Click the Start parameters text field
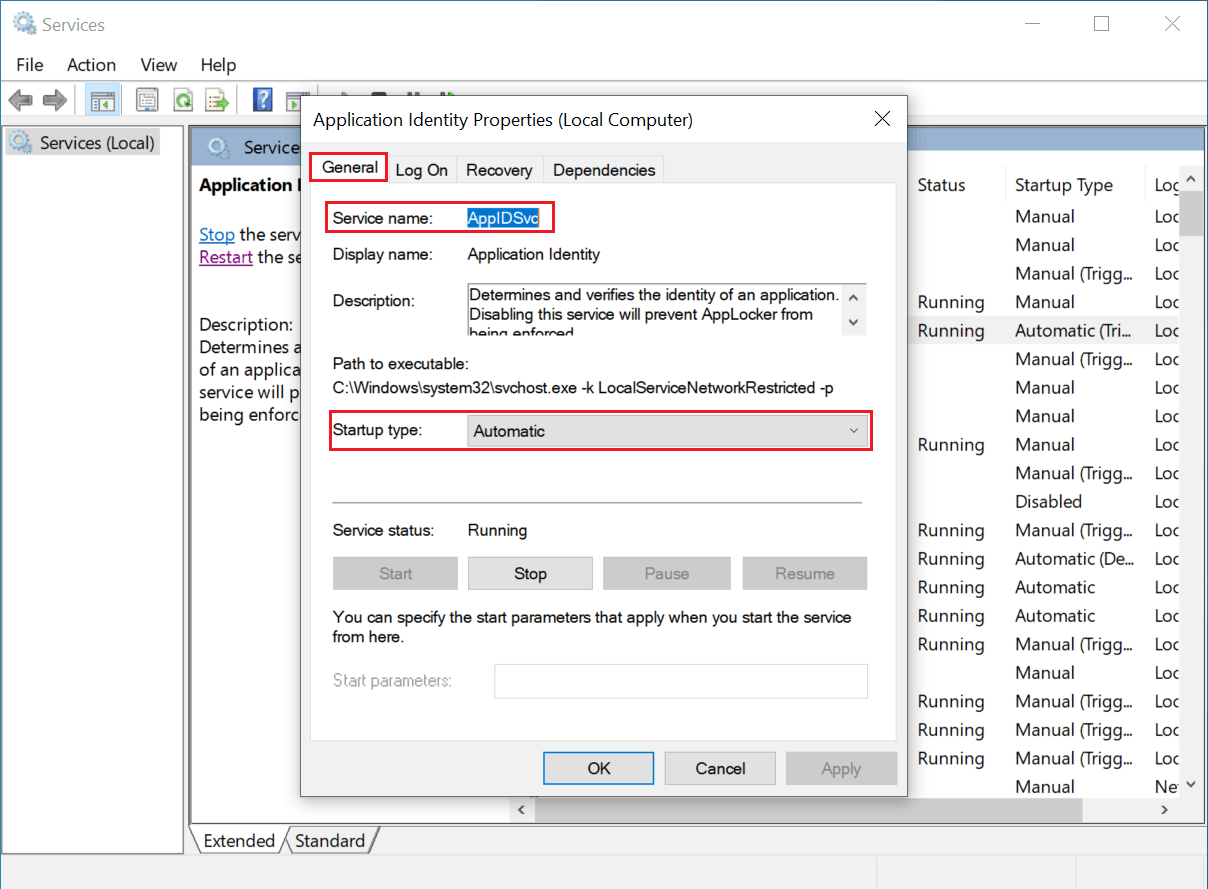1208x889 pixels. pos(681,681)
